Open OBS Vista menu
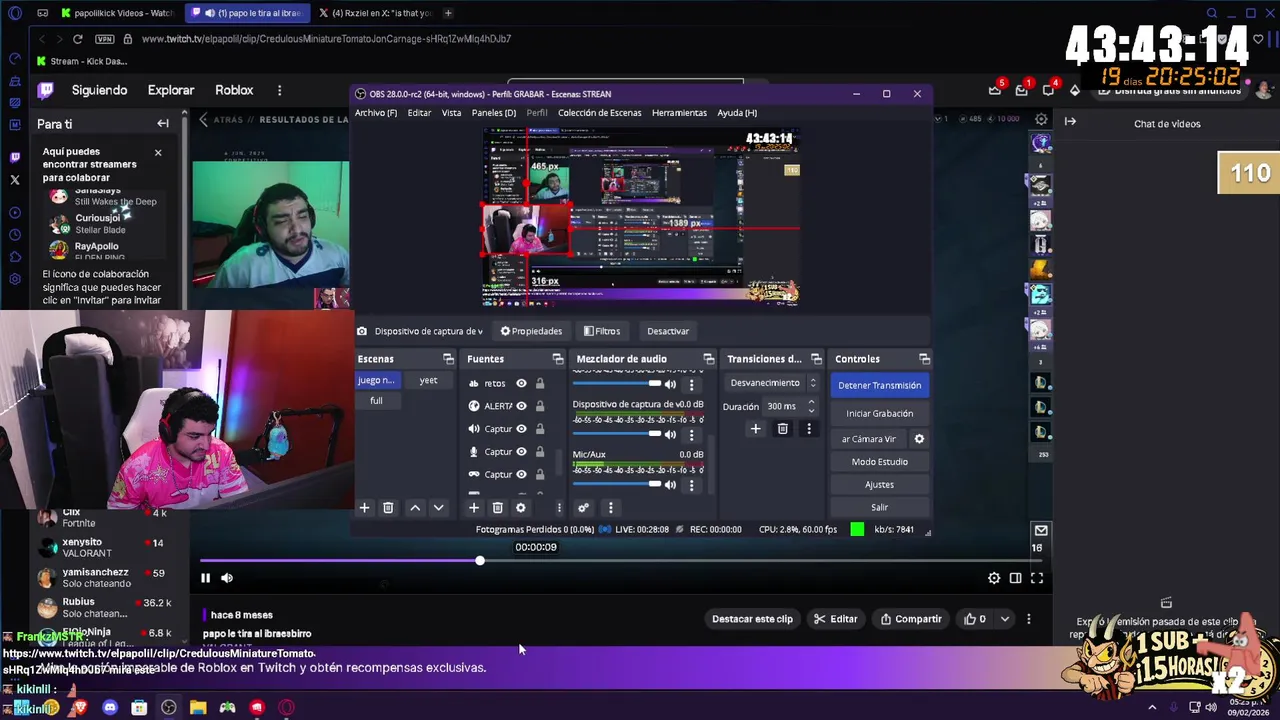1280x720 pixels. tap(452, 113)
